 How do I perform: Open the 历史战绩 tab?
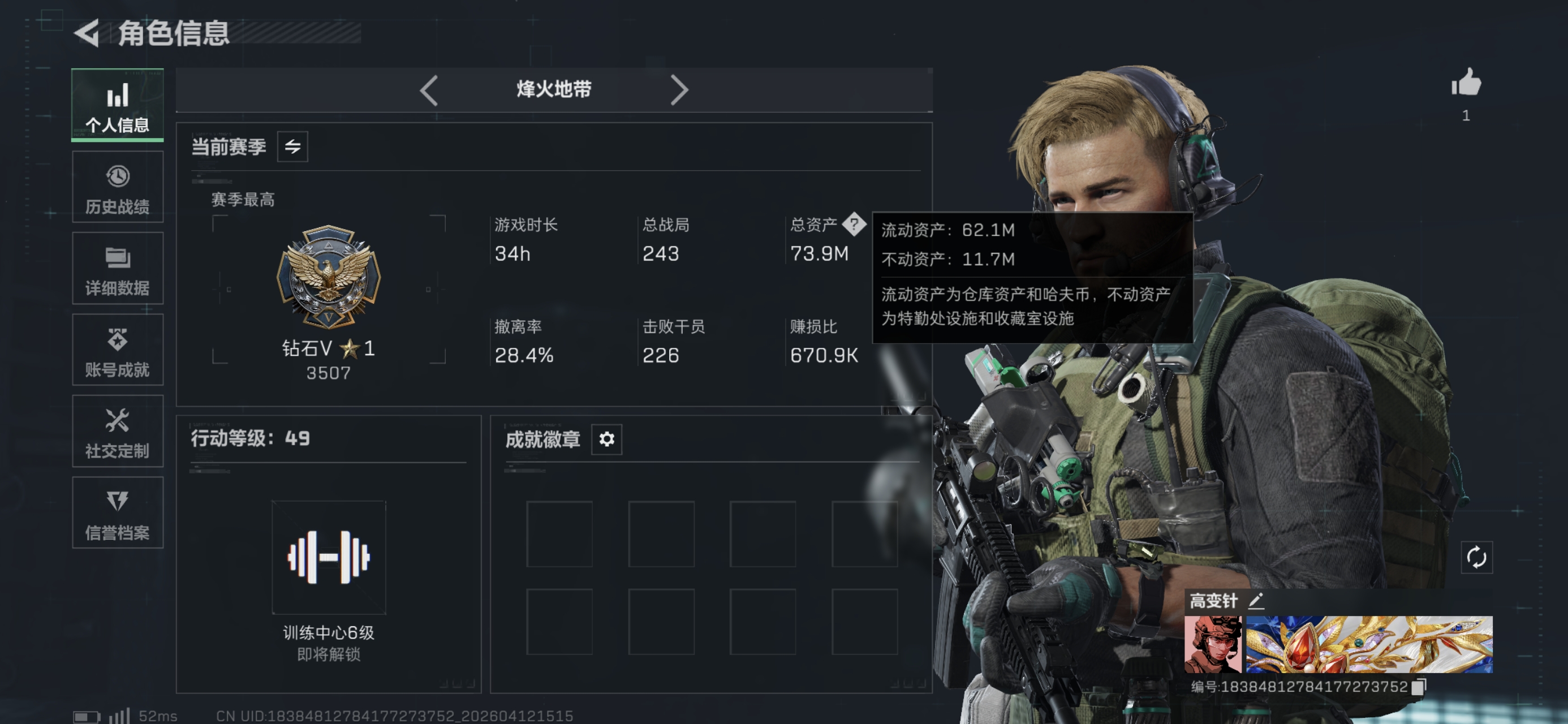[118, 187]
